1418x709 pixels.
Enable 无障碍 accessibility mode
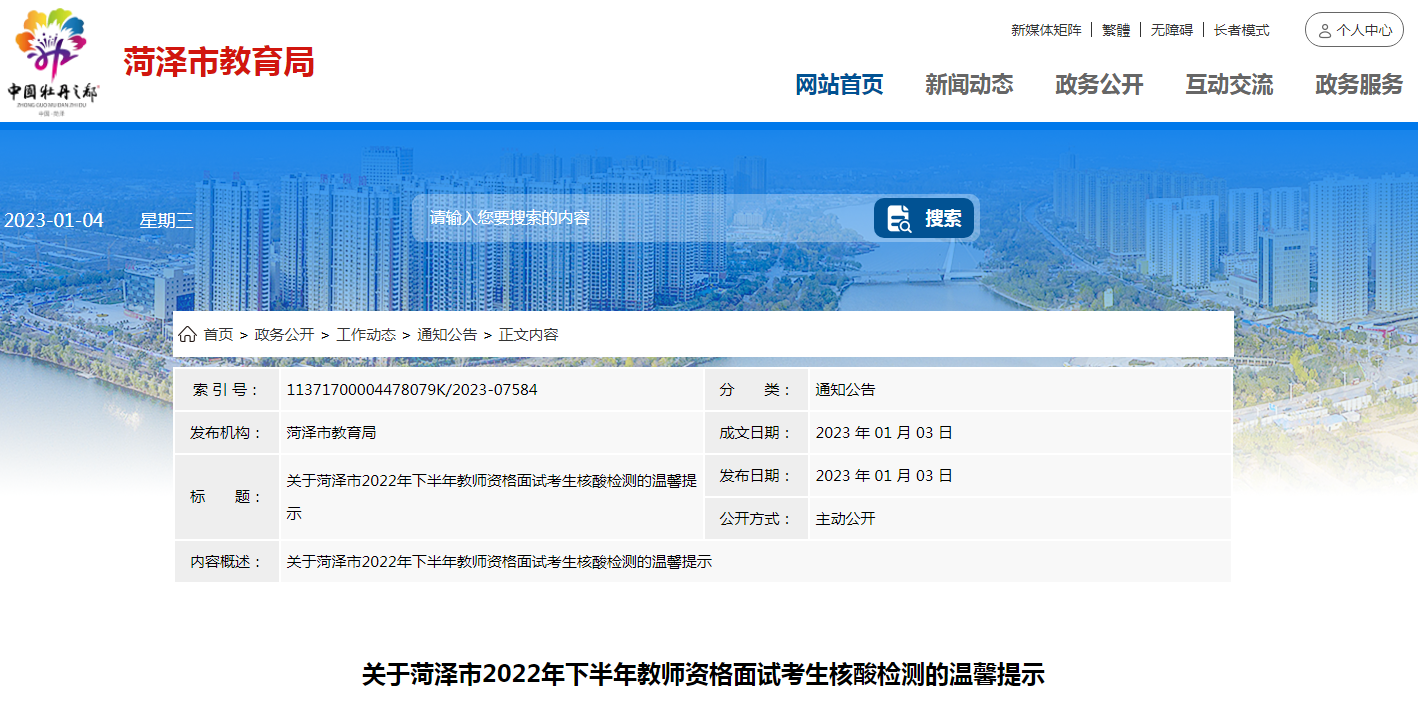(x=1171, y=30)
